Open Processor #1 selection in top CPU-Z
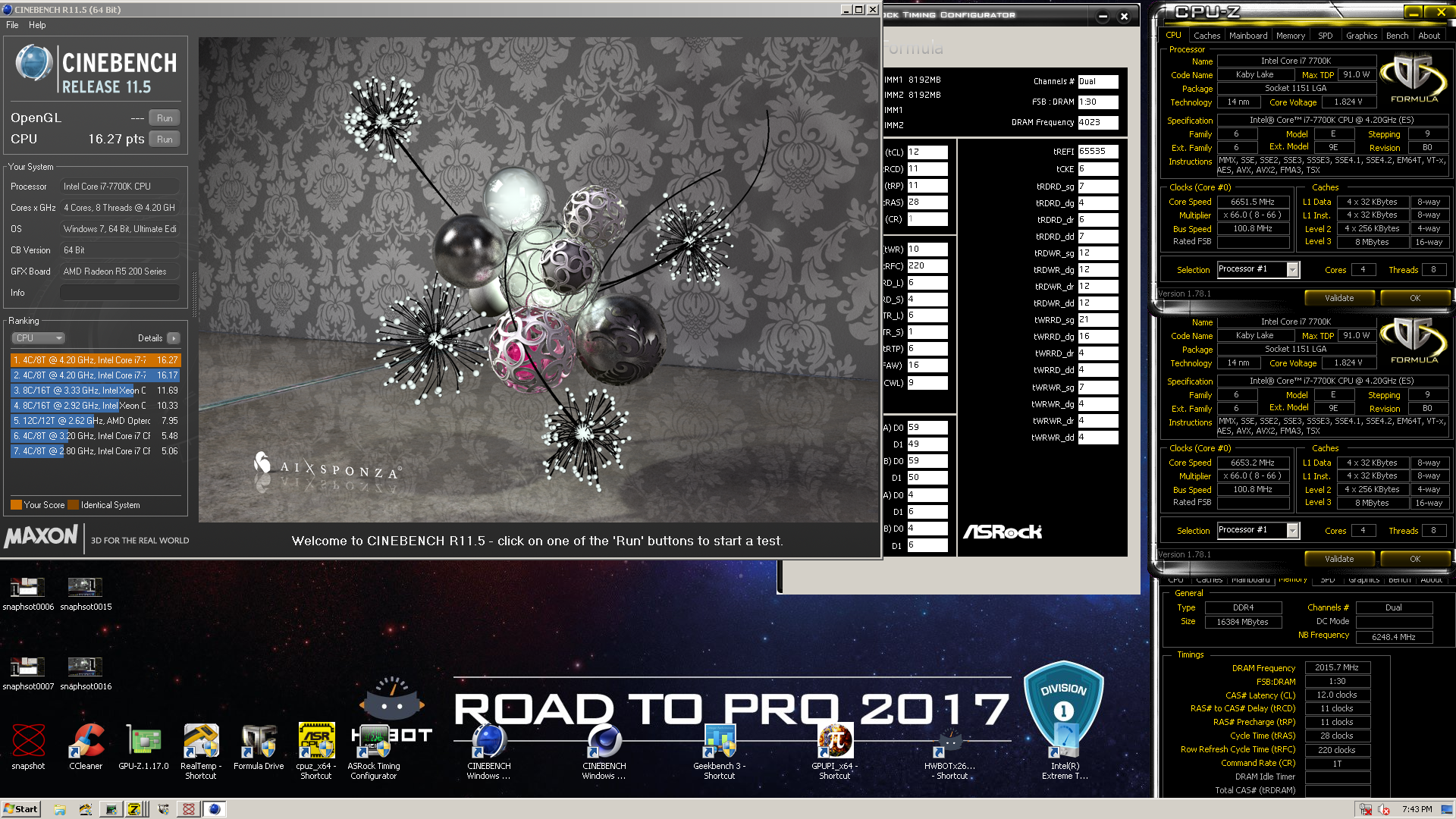Viewport: 1456px width, 819px height. click(1258, 269)
